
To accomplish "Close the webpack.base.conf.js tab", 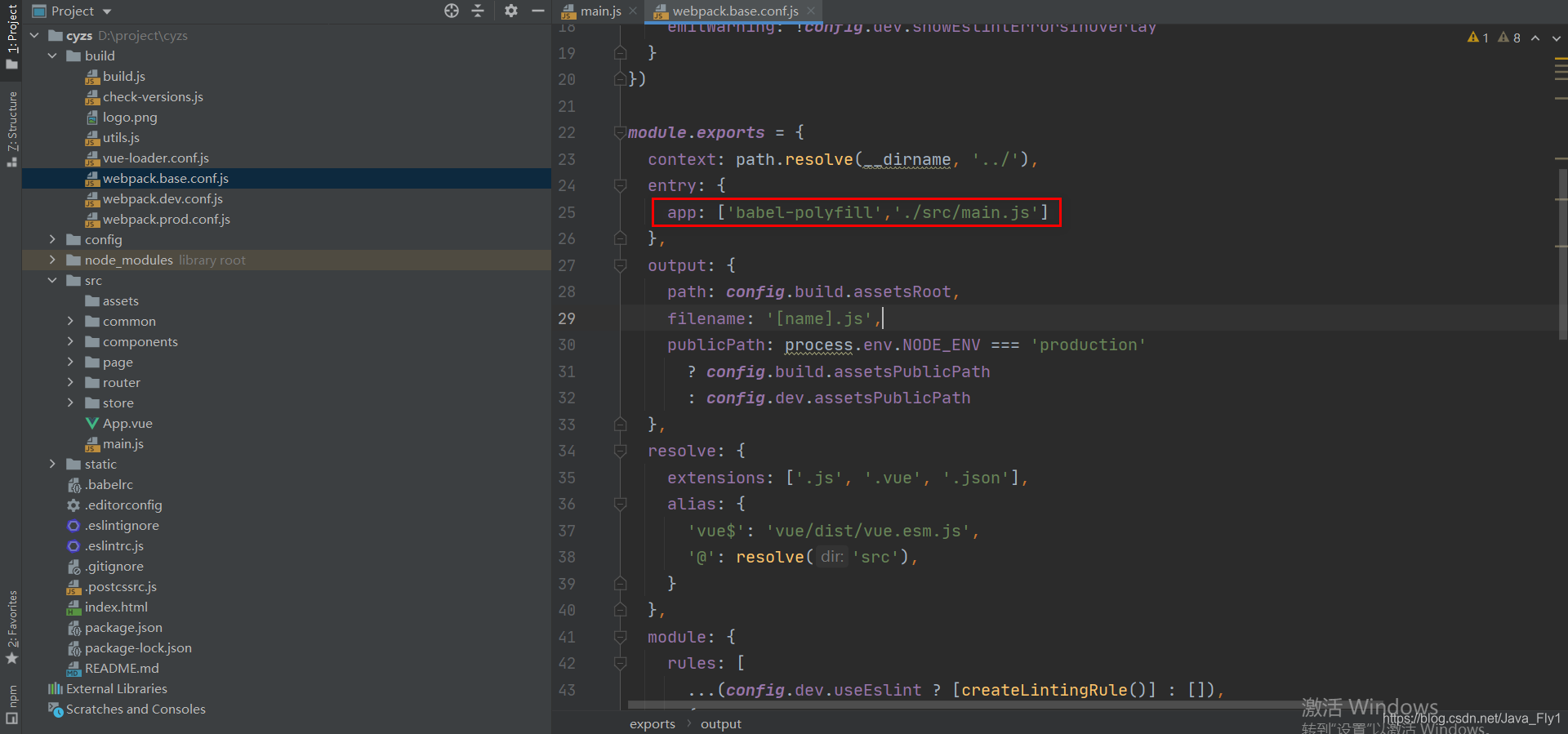I will [x=811, y=11].
